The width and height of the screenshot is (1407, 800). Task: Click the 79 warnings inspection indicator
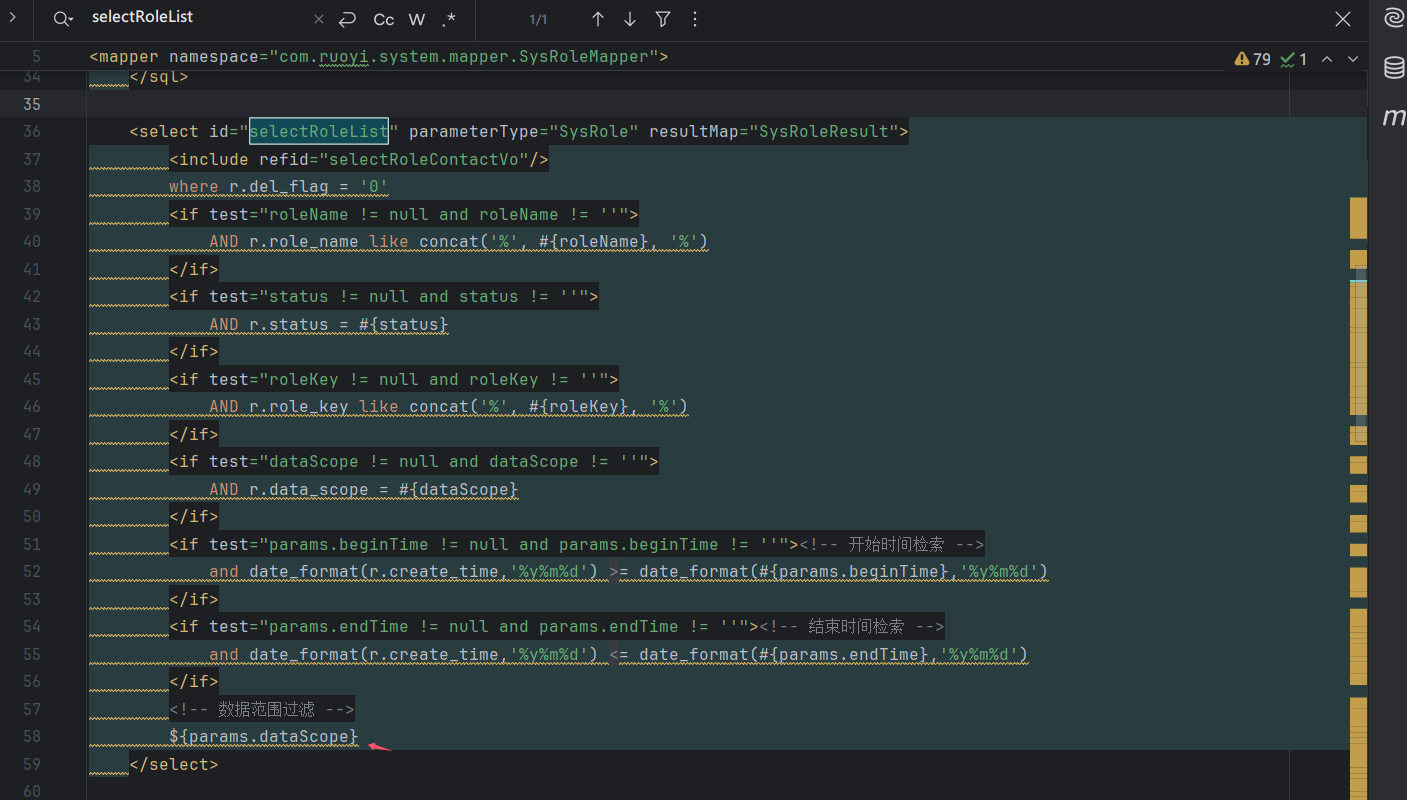[1253, 59]
